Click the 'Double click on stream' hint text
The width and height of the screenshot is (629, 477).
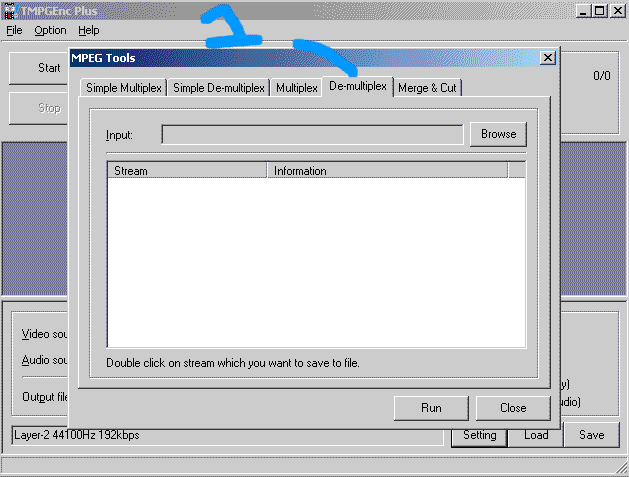click(233, 363)
